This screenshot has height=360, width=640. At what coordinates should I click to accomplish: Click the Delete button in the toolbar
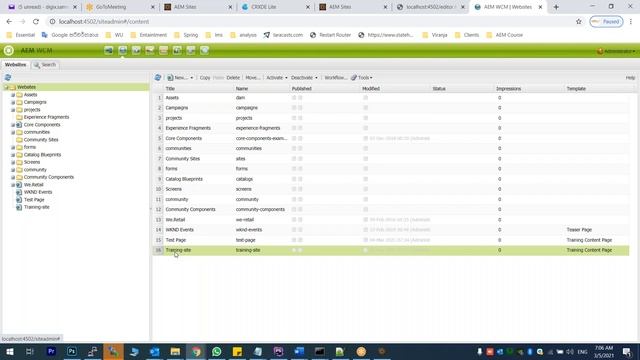tap(233, 78)
